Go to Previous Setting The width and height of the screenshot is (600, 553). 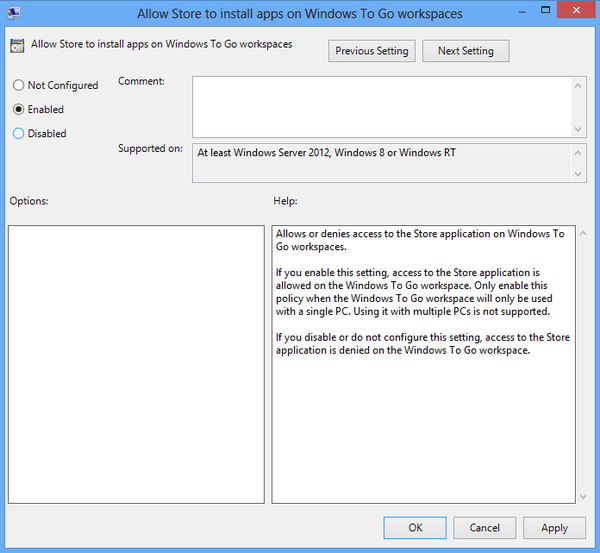point(372,51)
